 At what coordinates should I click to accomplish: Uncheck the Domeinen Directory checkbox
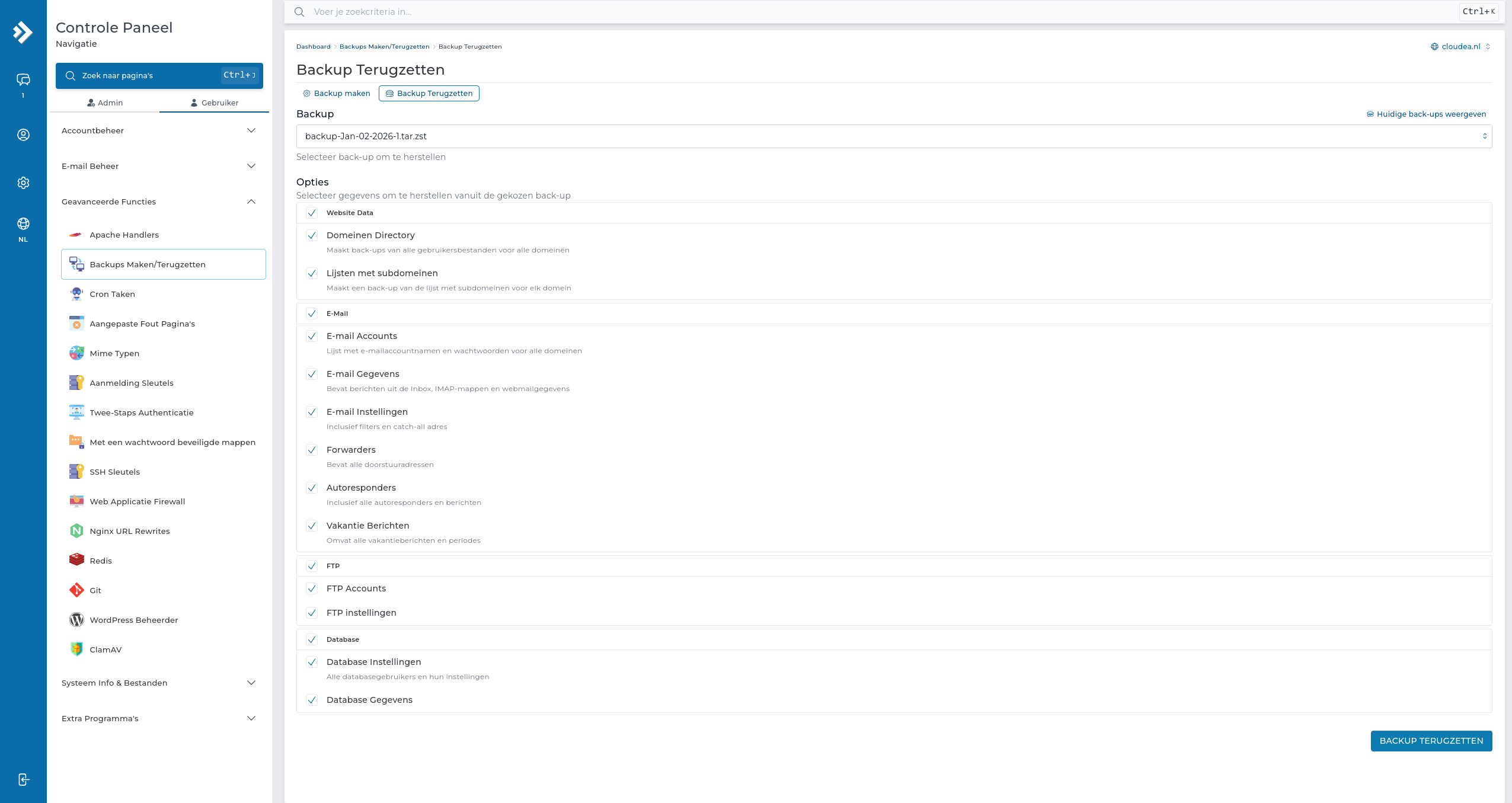click(312, 235)
